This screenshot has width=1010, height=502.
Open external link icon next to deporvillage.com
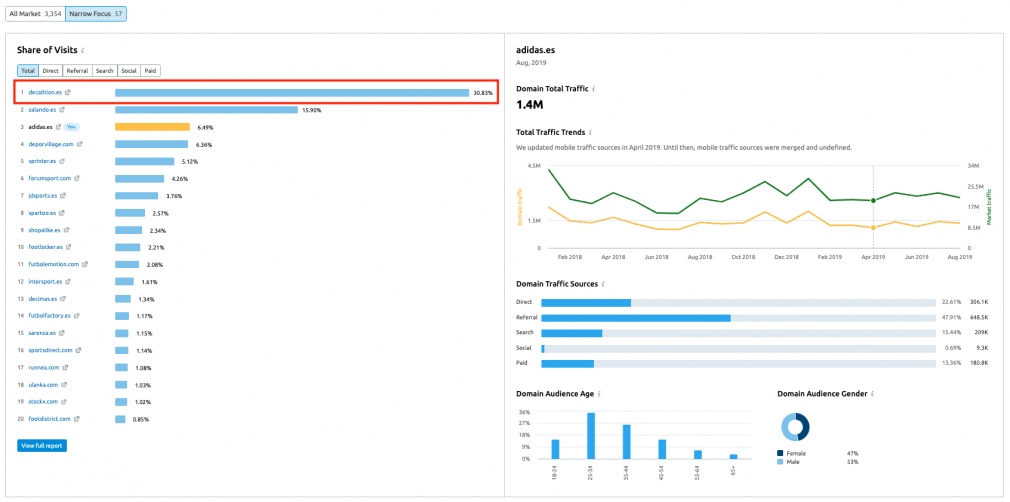(x=80, y=144)
